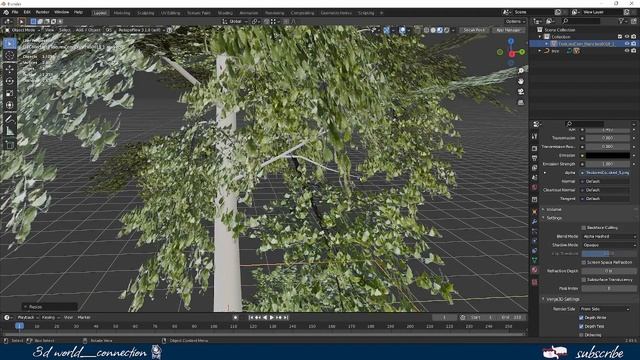Viewport: 640px width, 360px height.
Task: Select the Move tool
Action: (10, 69)
